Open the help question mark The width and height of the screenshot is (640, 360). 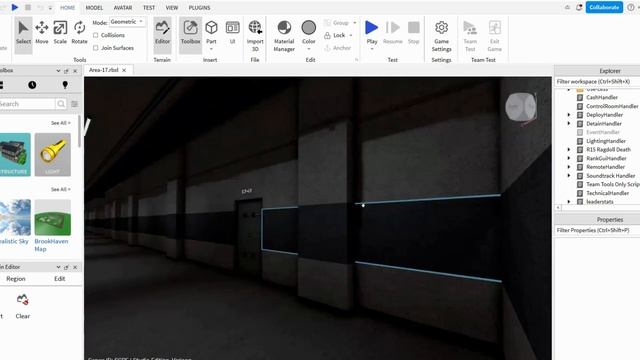click(631, 7)
